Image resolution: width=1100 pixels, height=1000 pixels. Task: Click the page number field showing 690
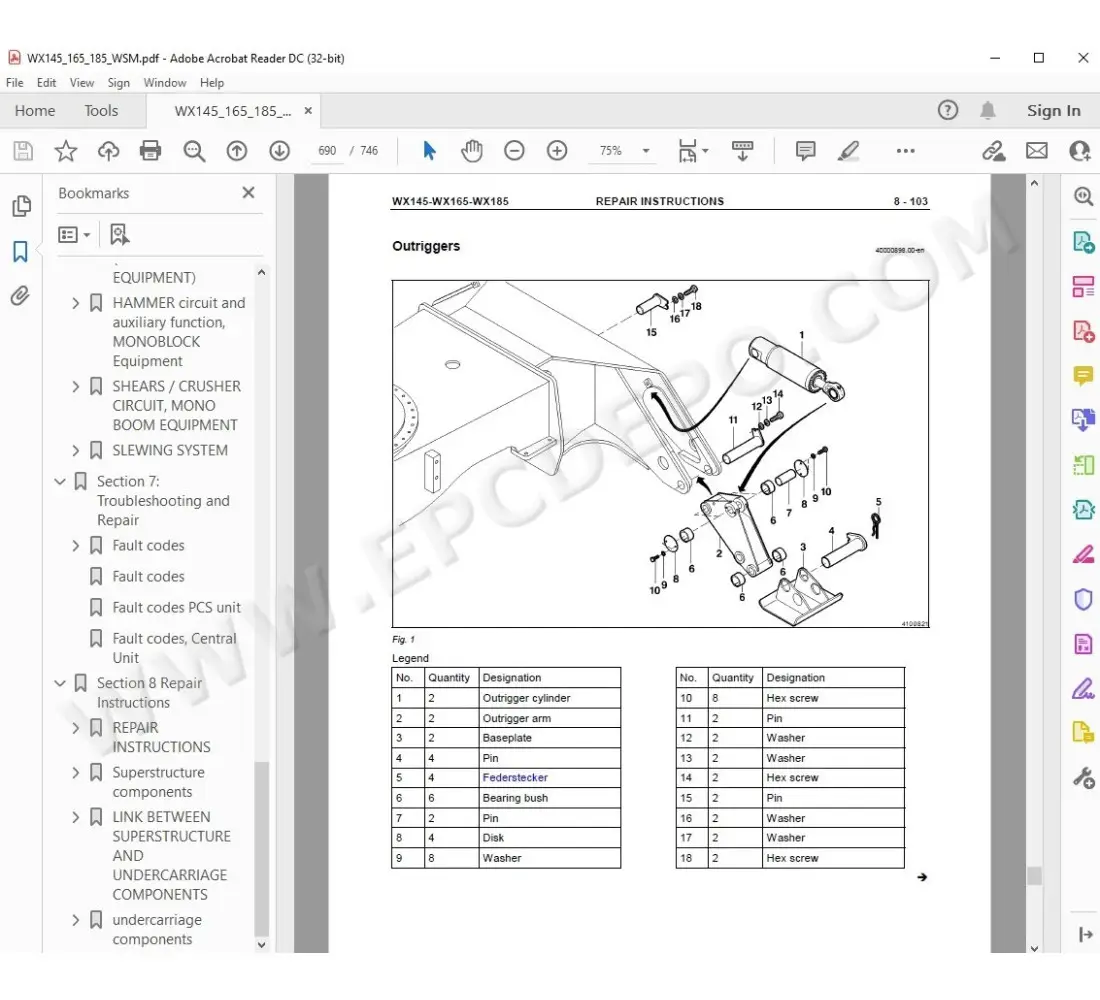tap(328, 151)
